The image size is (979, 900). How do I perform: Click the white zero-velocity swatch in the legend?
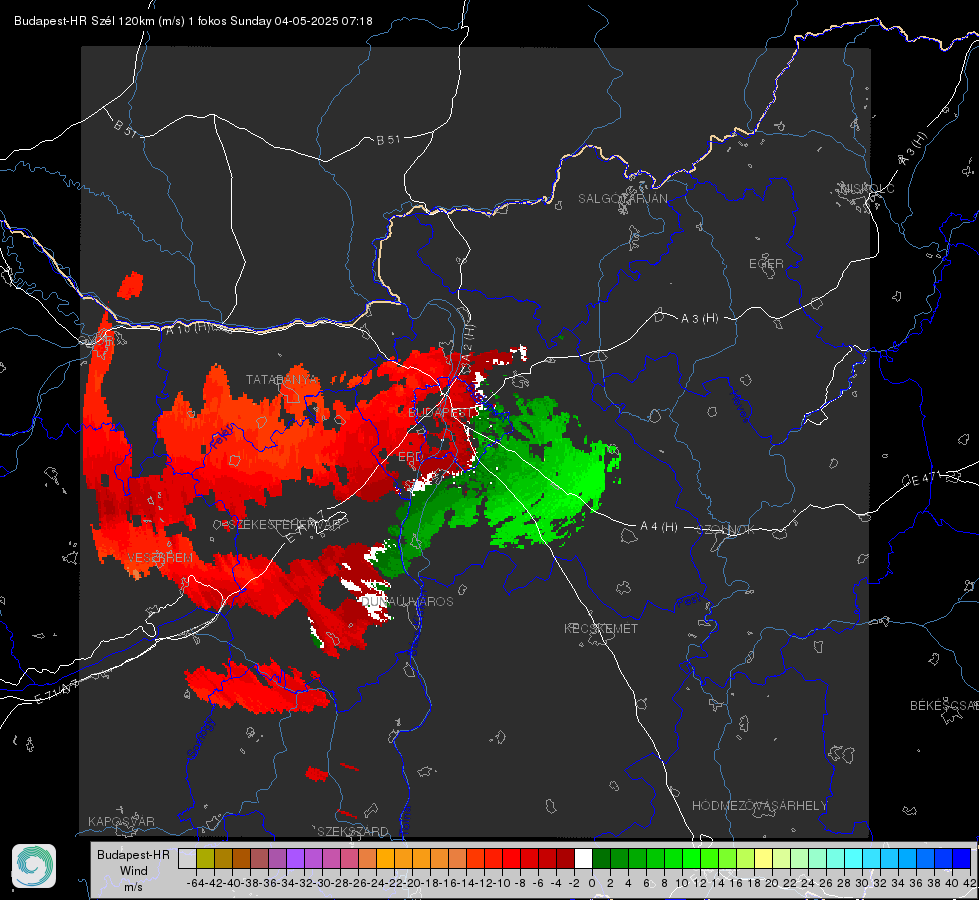[x=583, y=858]
